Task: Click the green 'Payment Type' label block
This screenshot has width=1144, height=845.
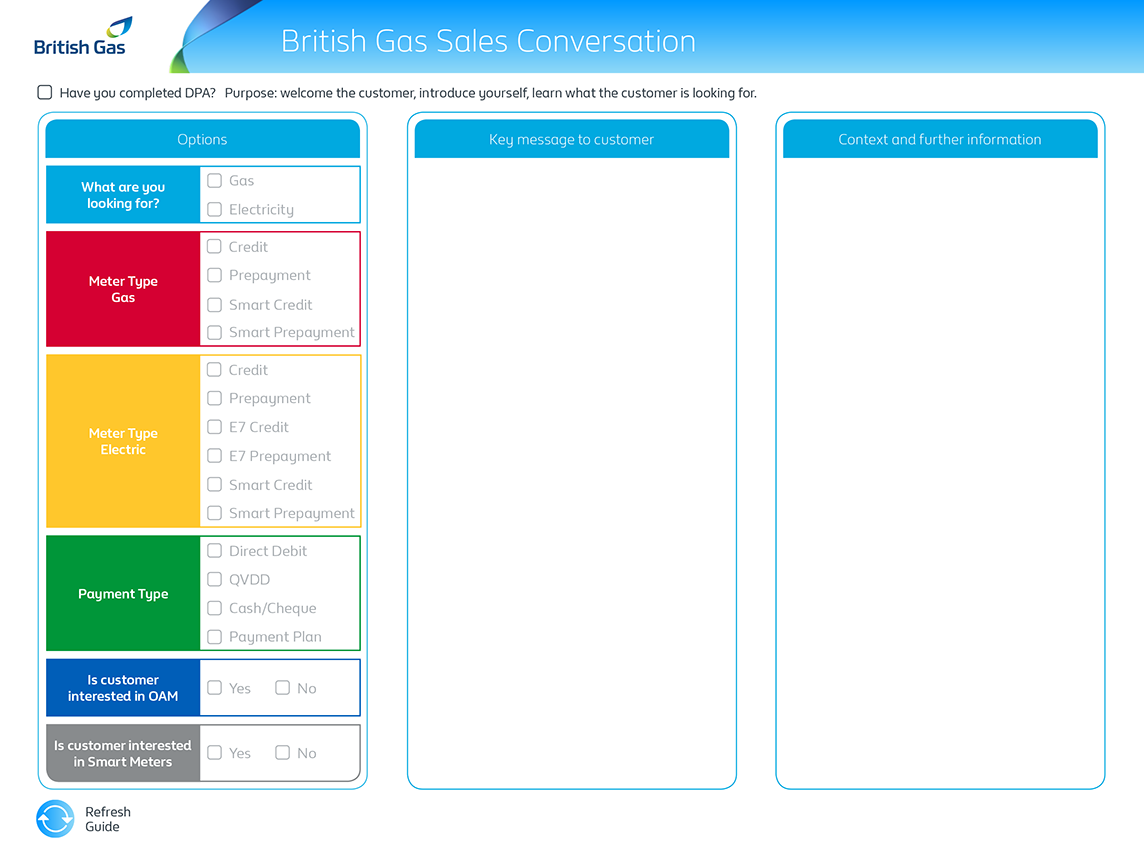Action: pyautogui.click(x=123, y=594)
